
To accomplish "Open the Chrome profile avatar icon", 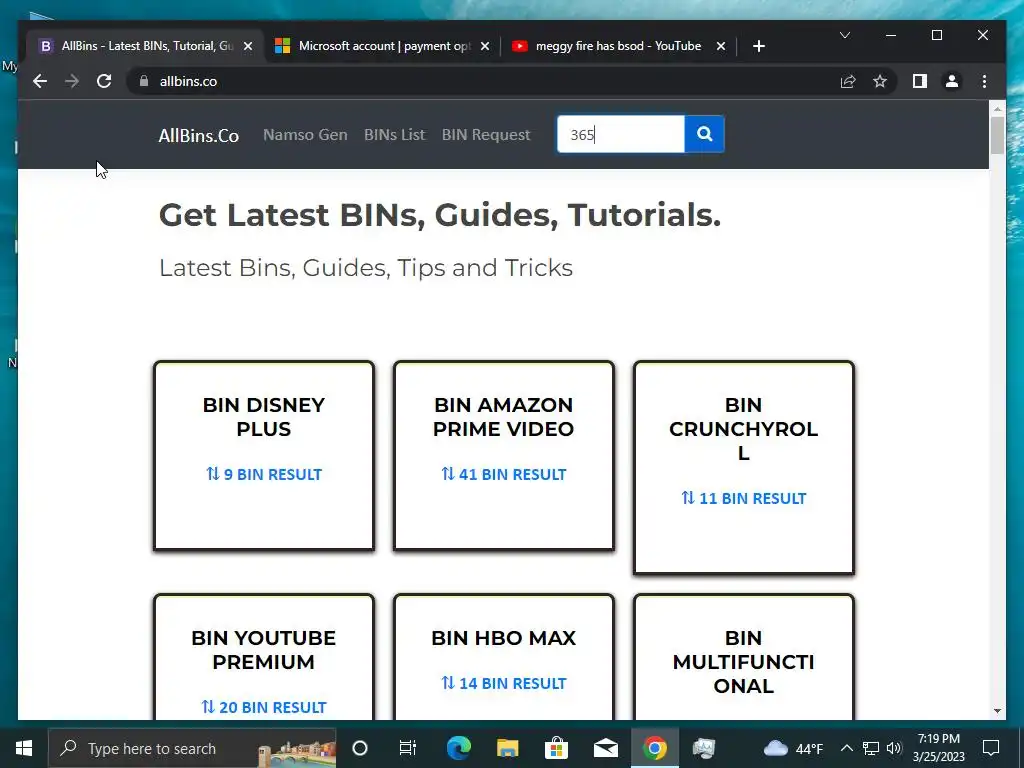I will click(952, 81).
